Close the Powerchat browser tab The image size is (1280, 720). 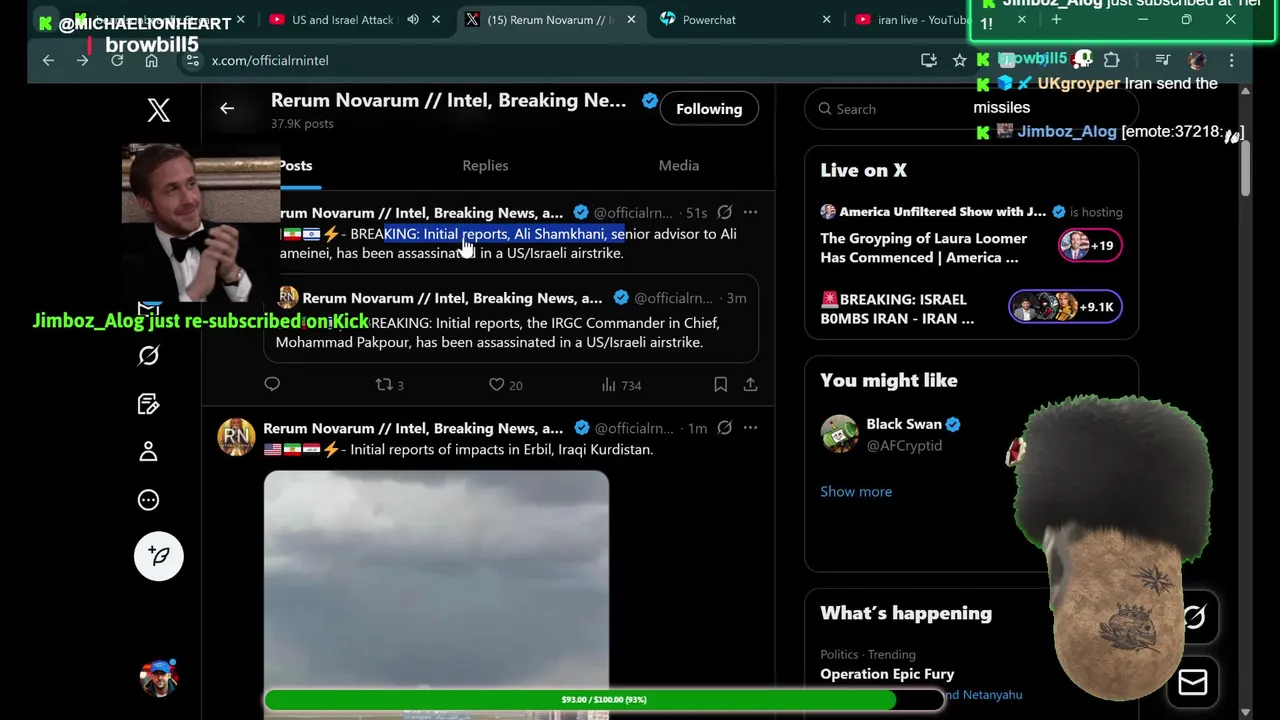826,20
